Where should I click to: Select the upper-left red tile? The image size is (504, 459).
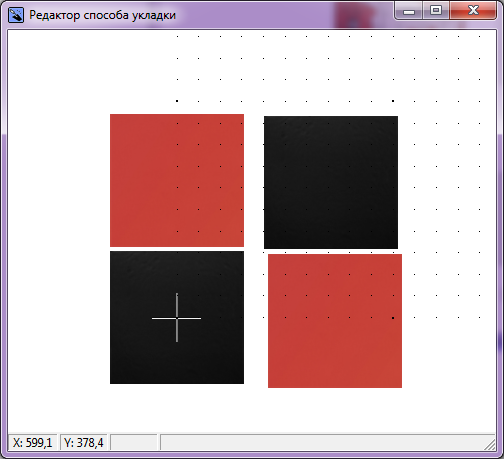[x=177, y=180]
